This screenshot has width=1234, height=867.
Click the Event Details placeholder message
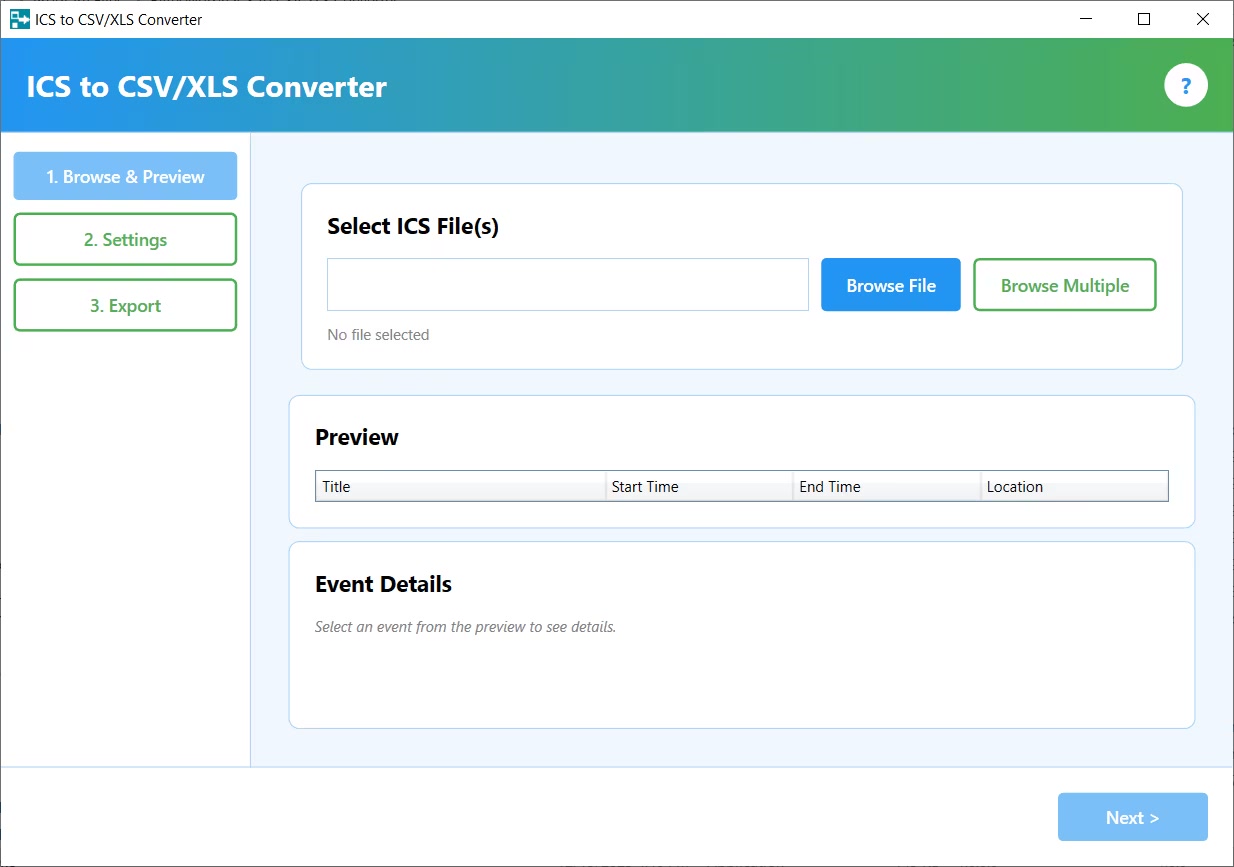tap(465, 628)
